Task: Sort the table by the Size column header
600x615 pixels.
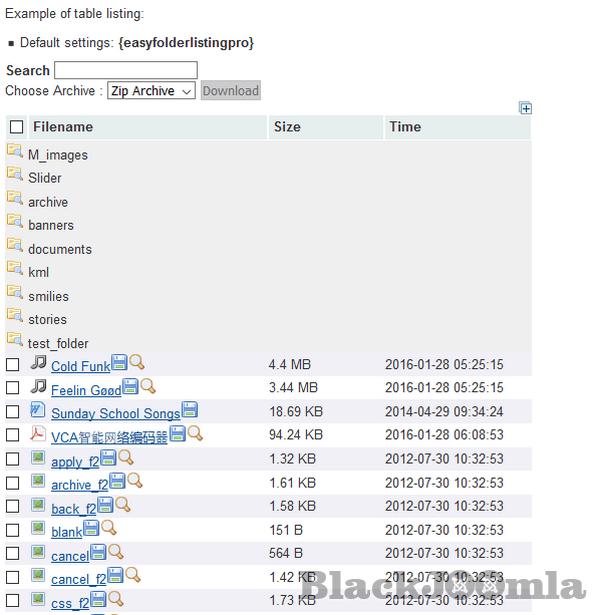Action: pyautogui.click(x=287, y=127)
